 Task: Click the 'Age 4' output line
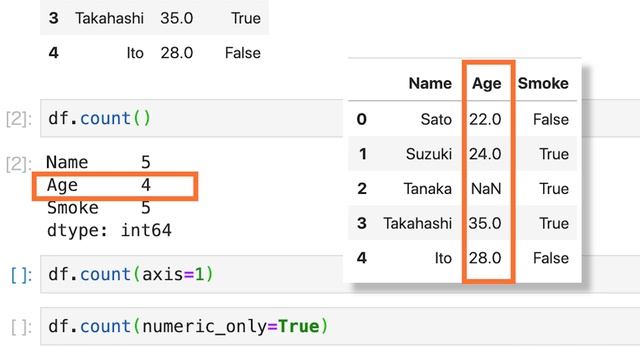(99, 185)
